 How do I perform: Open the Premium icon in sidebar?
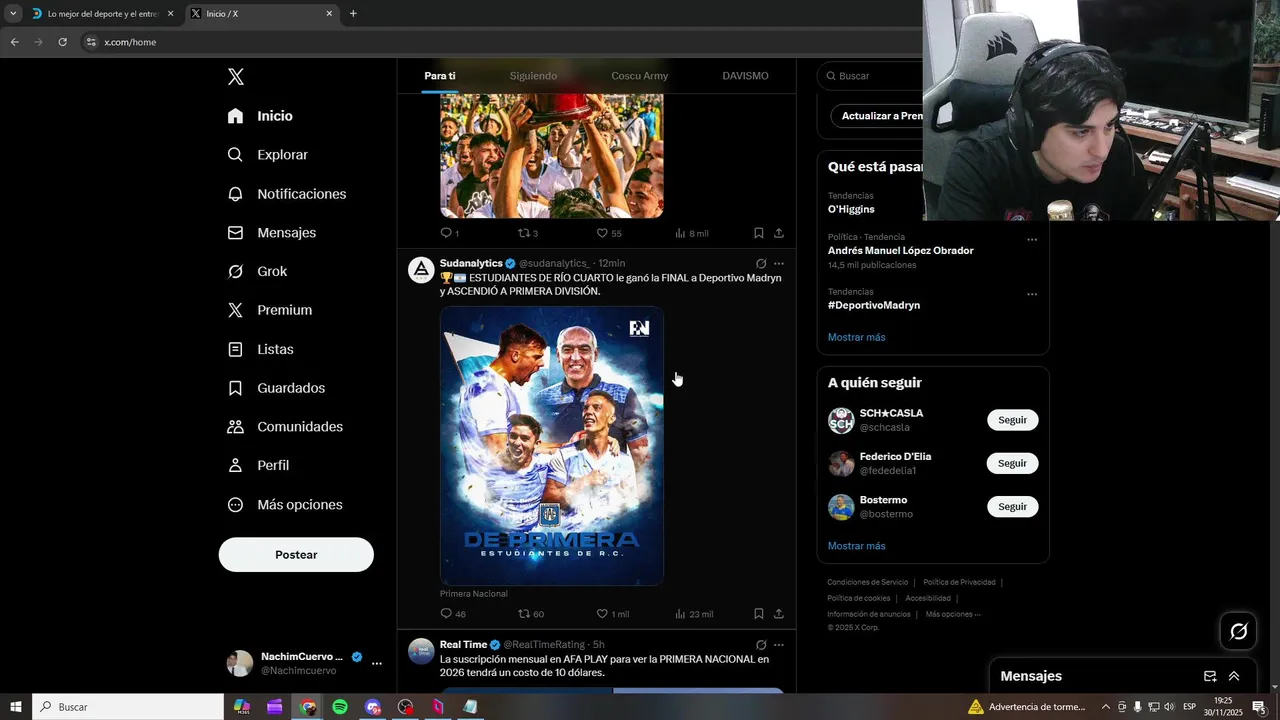point(235,310)
